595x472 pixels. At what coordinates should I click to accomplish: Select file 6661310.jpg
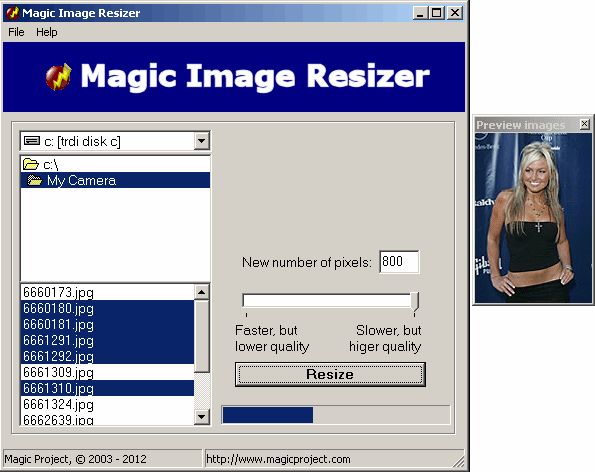pos(107,388)
